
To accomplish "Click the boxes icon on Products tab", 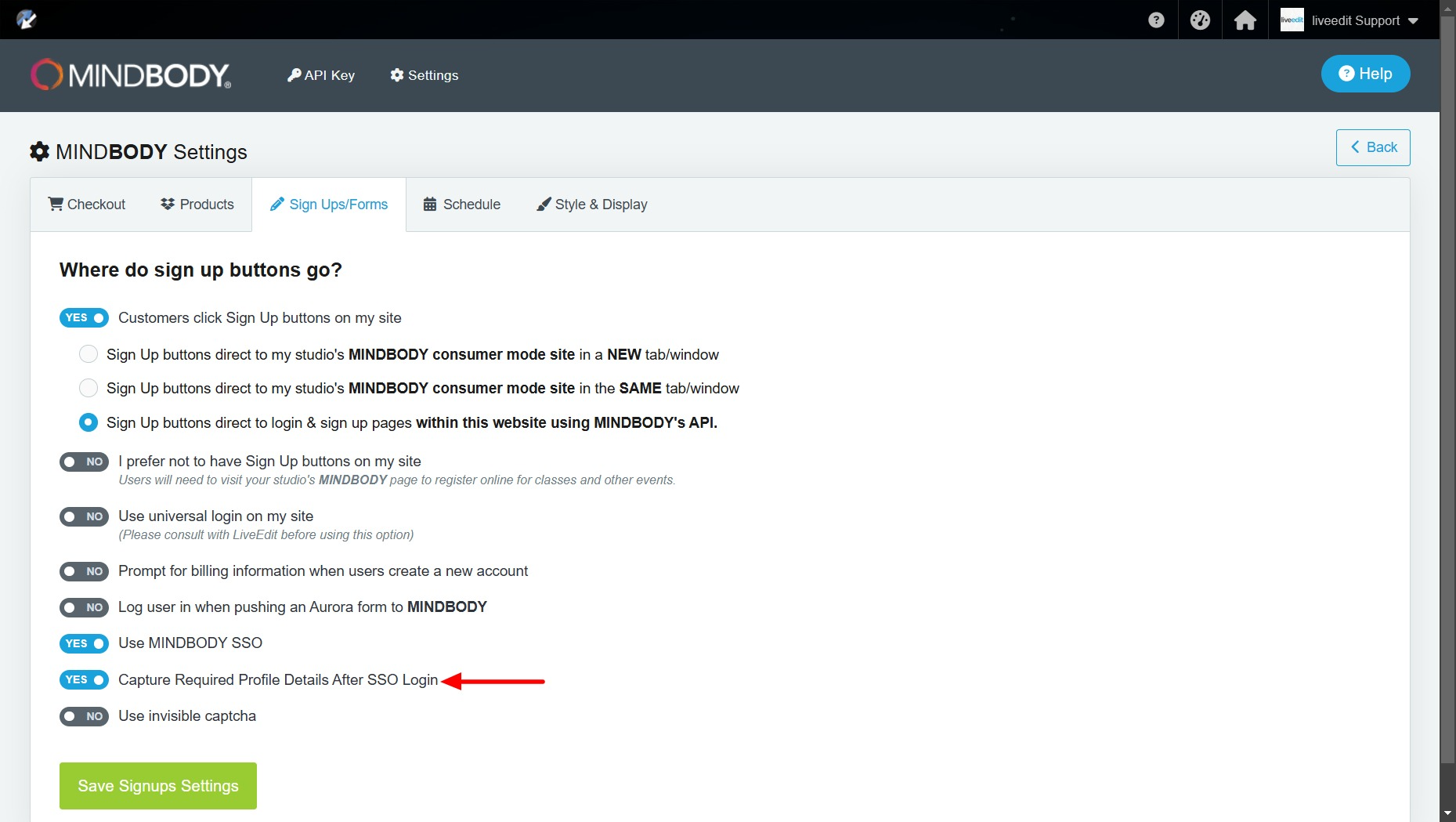I will coord(168,204).
